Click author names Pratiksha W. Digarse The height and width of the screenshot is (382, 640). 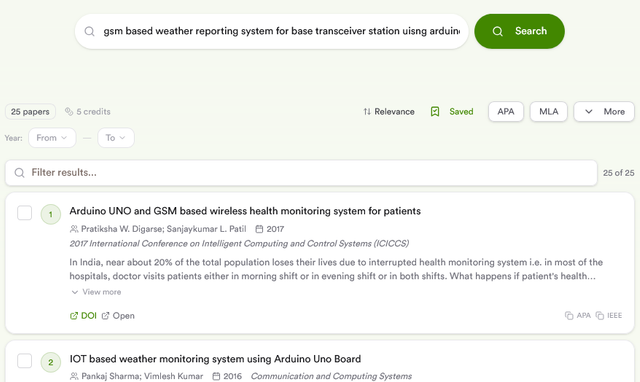(x=122, y=229)
